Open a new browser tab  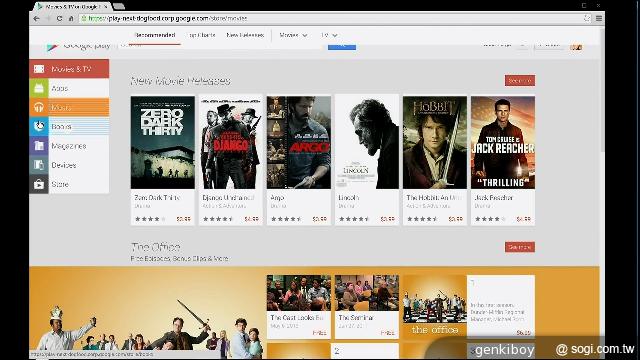tap(119, 6)
